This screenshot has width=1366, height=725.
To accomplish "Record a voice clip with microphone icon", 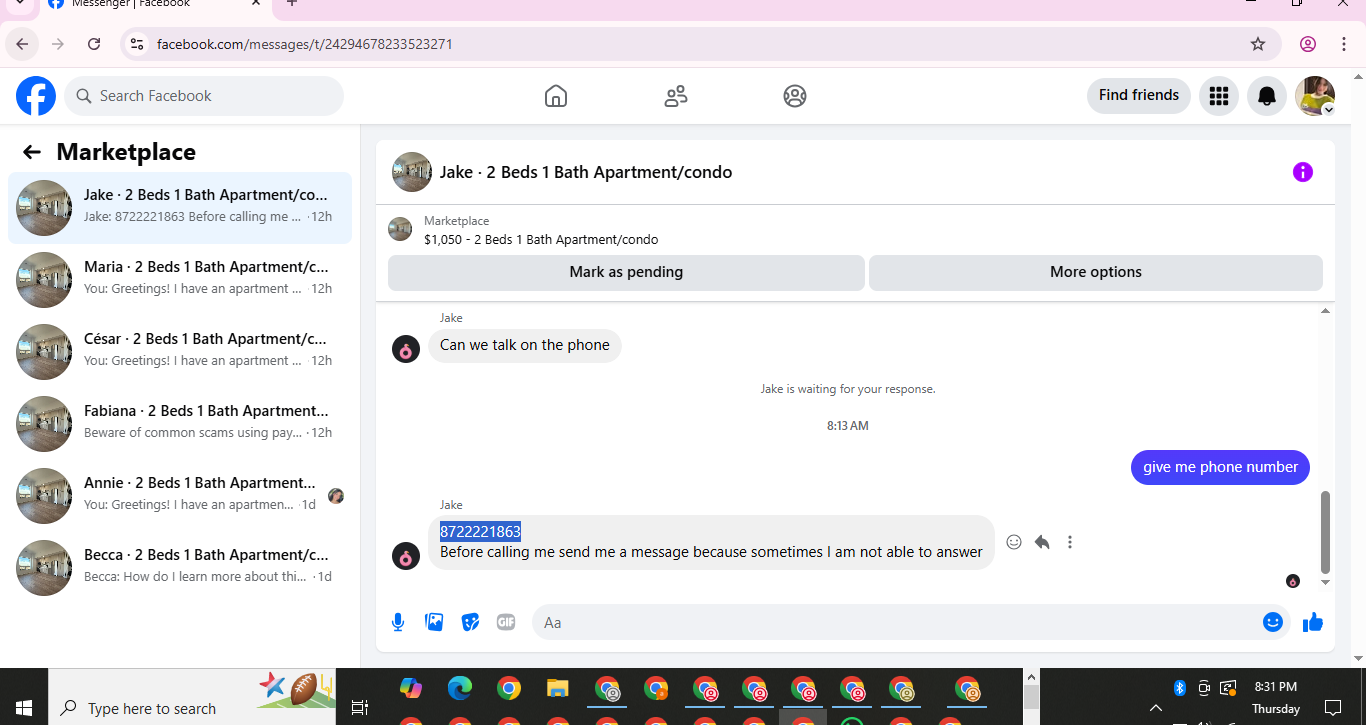I will (398, 622).
